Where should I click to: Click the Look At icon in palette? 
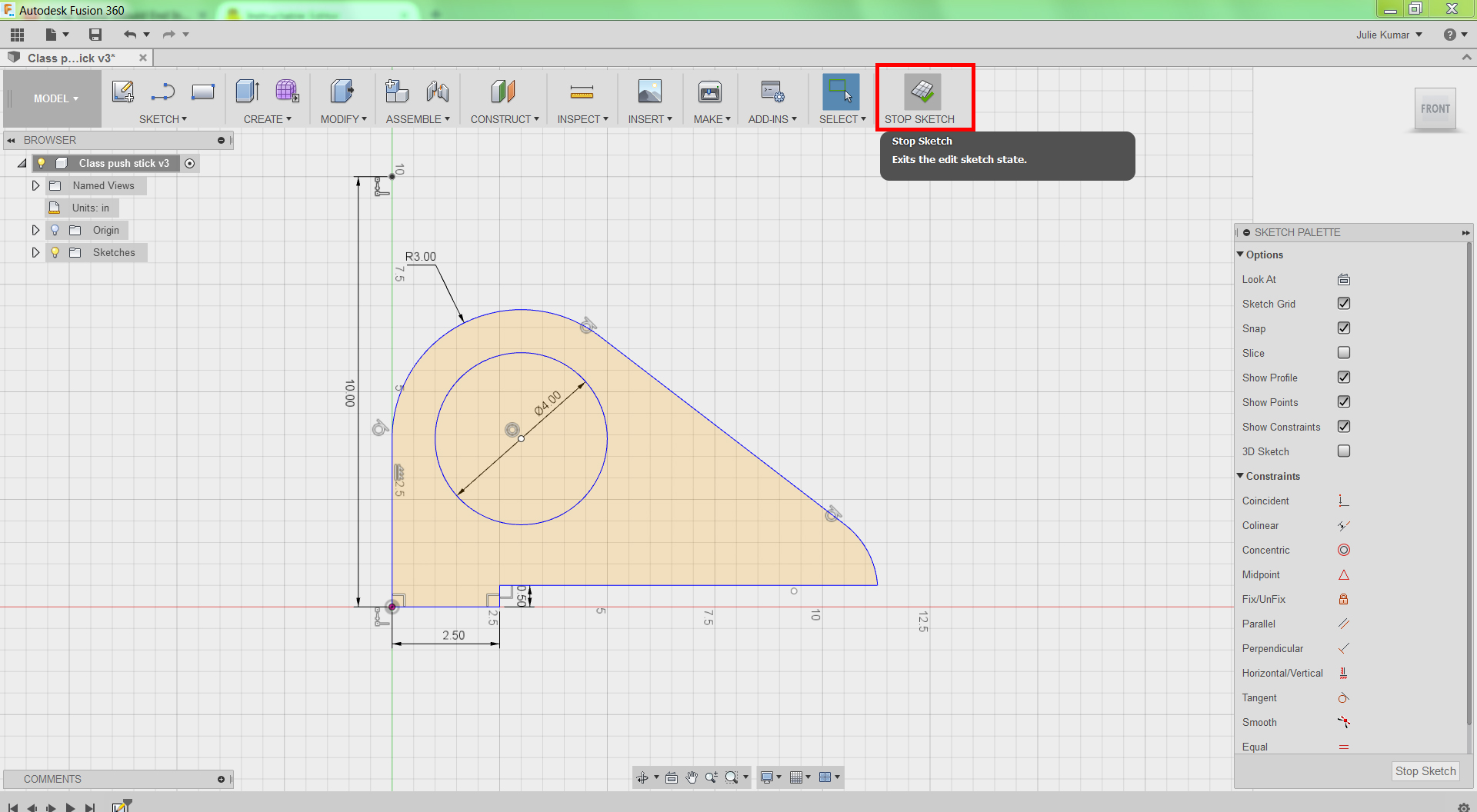(1344, 280)
